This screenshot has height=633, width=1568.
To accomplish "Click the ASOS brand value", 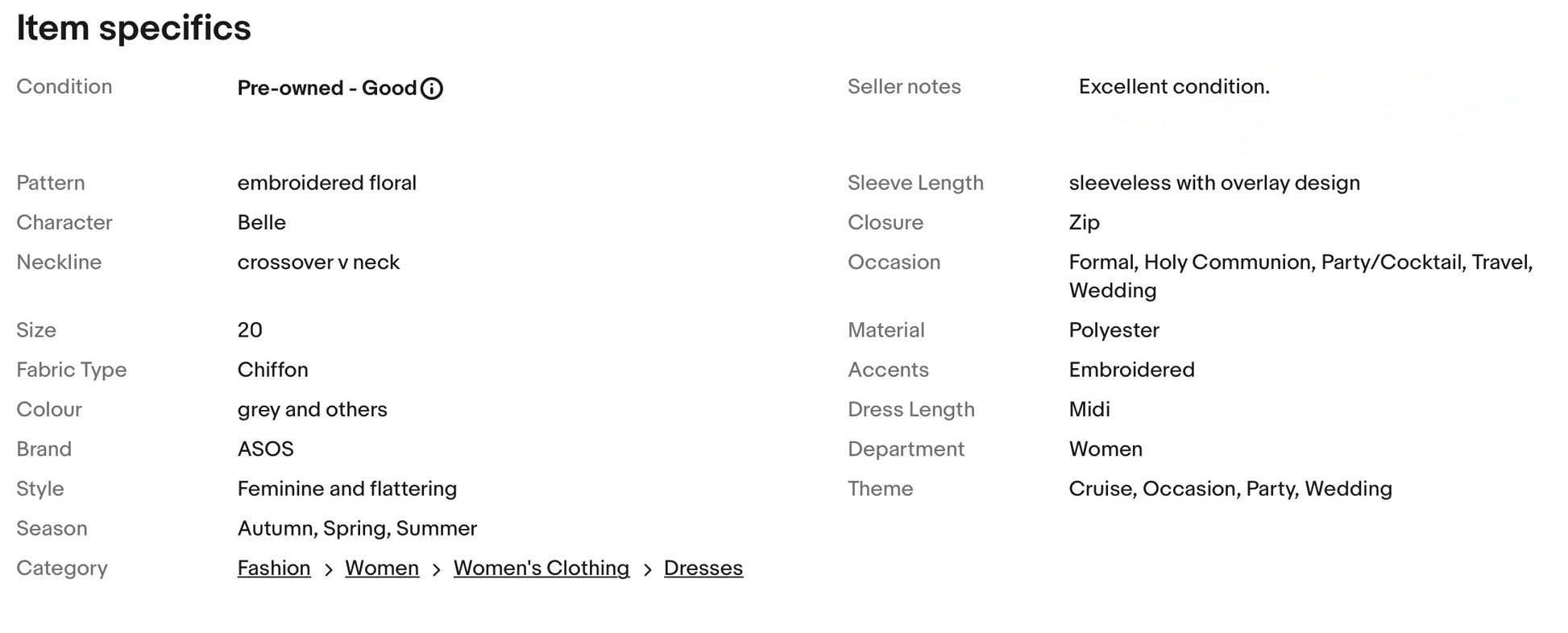I will point(265,449).
